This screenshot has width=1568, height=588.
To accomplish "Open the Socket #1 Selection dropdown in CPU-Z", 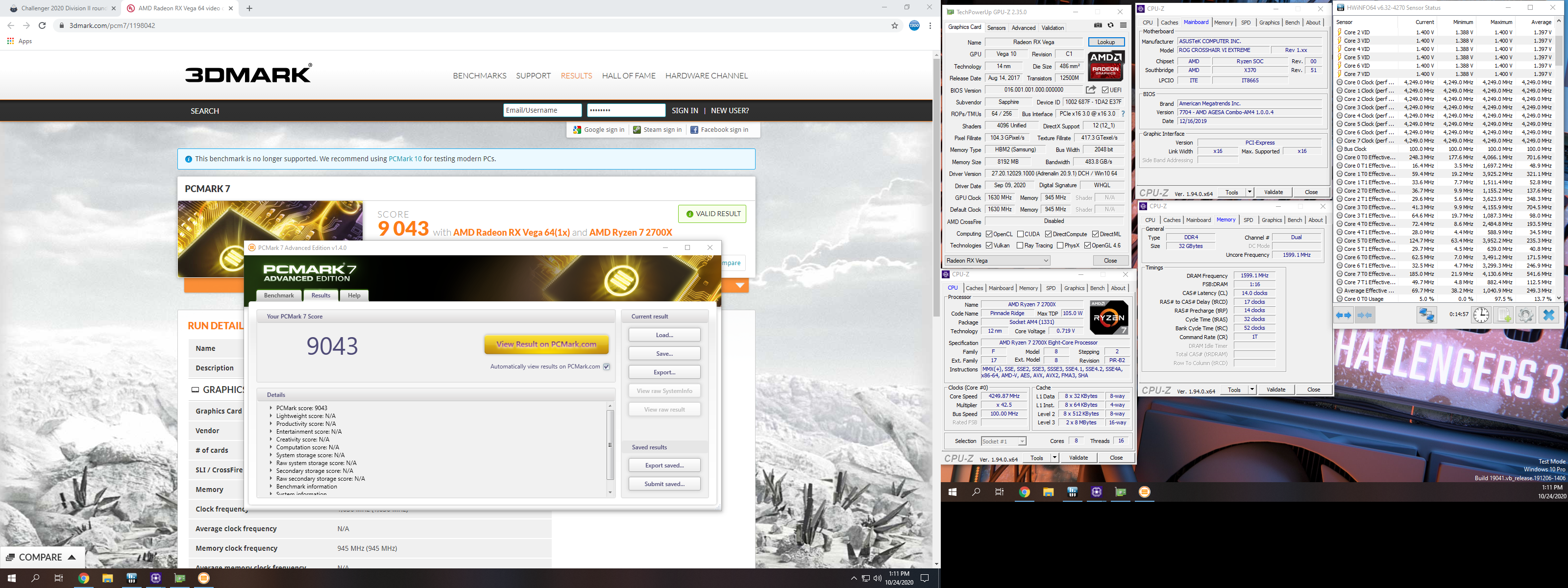I will pyautogui.click(x=1004, y=441).
